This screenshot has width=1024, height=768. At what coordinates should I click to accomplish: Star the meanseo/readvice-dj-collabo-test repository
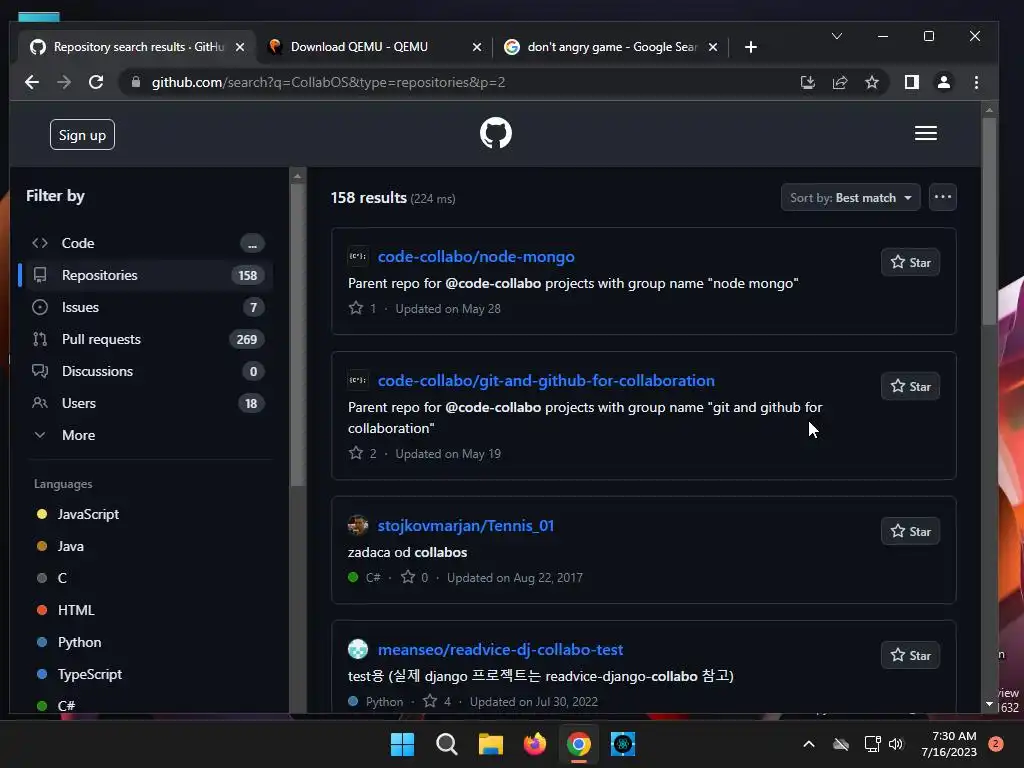910,655
